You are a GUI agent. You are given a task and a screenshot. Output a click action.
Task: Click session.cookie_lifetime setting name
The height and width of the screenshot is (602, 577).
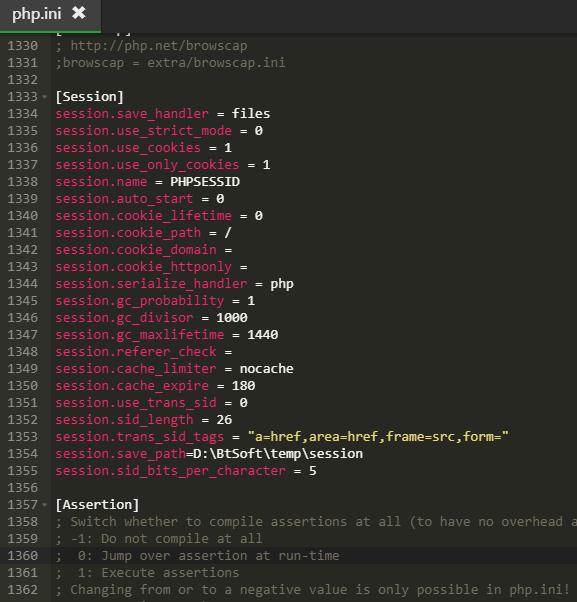[143, 216]
